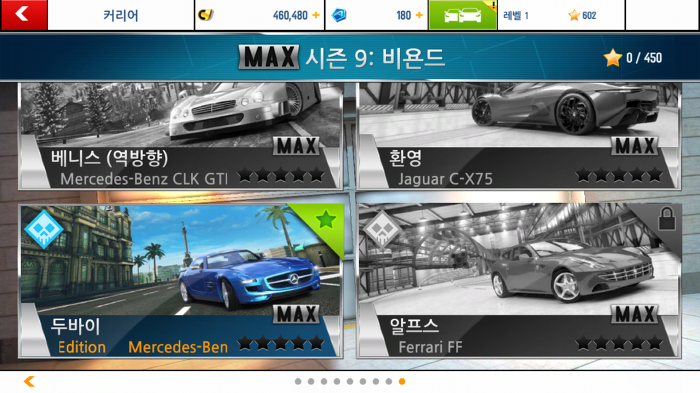Tap the orange previous-page arrow at bottom
The height and width of the screenshot is (393, 700).
click(29, 381)
